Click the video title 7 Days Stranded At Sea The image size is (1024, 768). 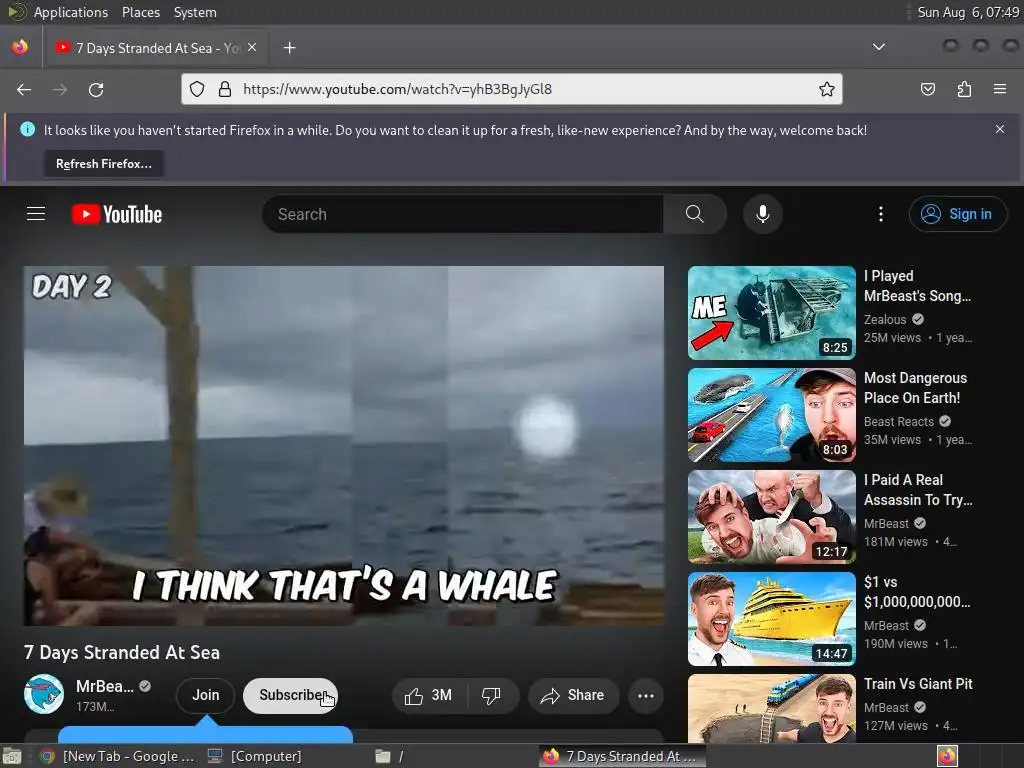click(122, 652)
